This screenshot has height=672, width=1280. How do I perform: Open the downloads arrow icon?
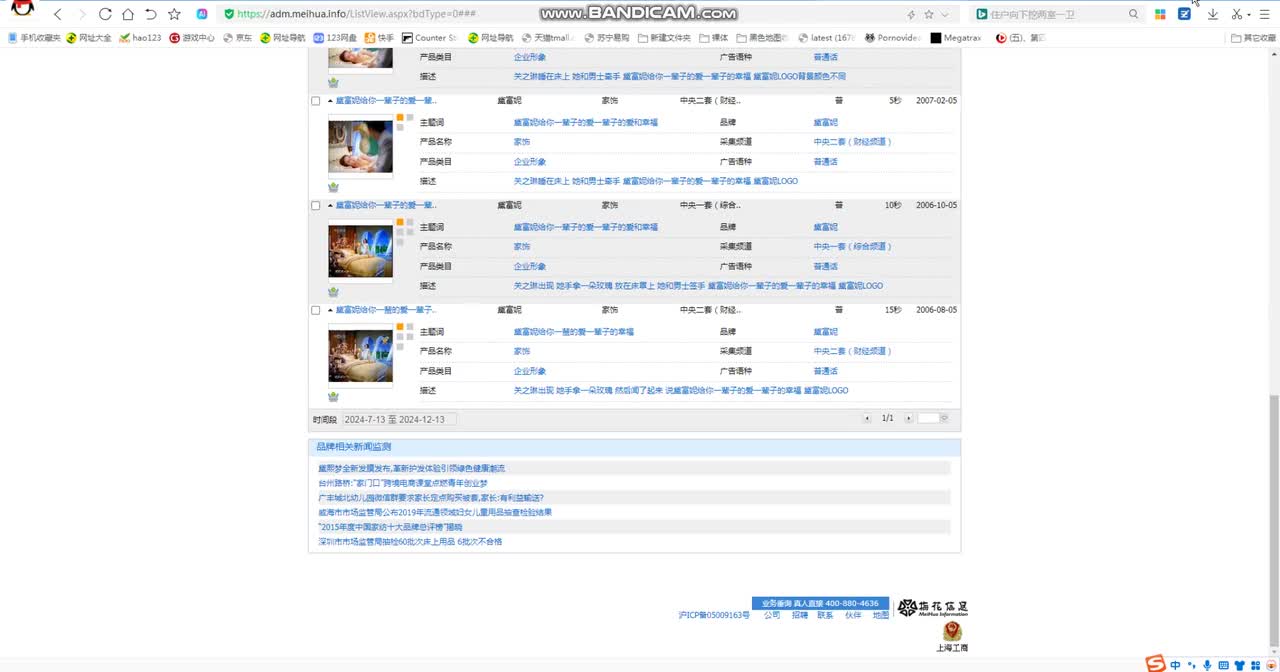[1212, 14]
